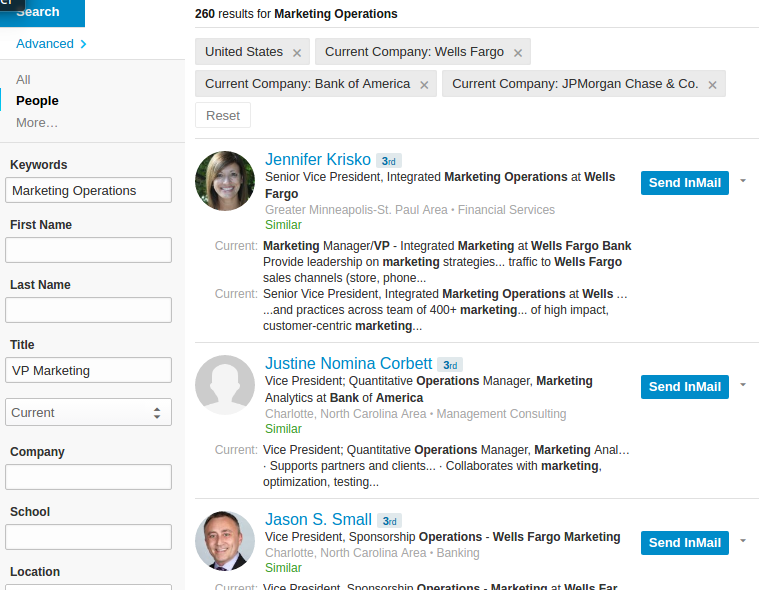Click the '260 results for Marketing Operations' heading
The image size is (761, 590).
(x=296, y=14)
